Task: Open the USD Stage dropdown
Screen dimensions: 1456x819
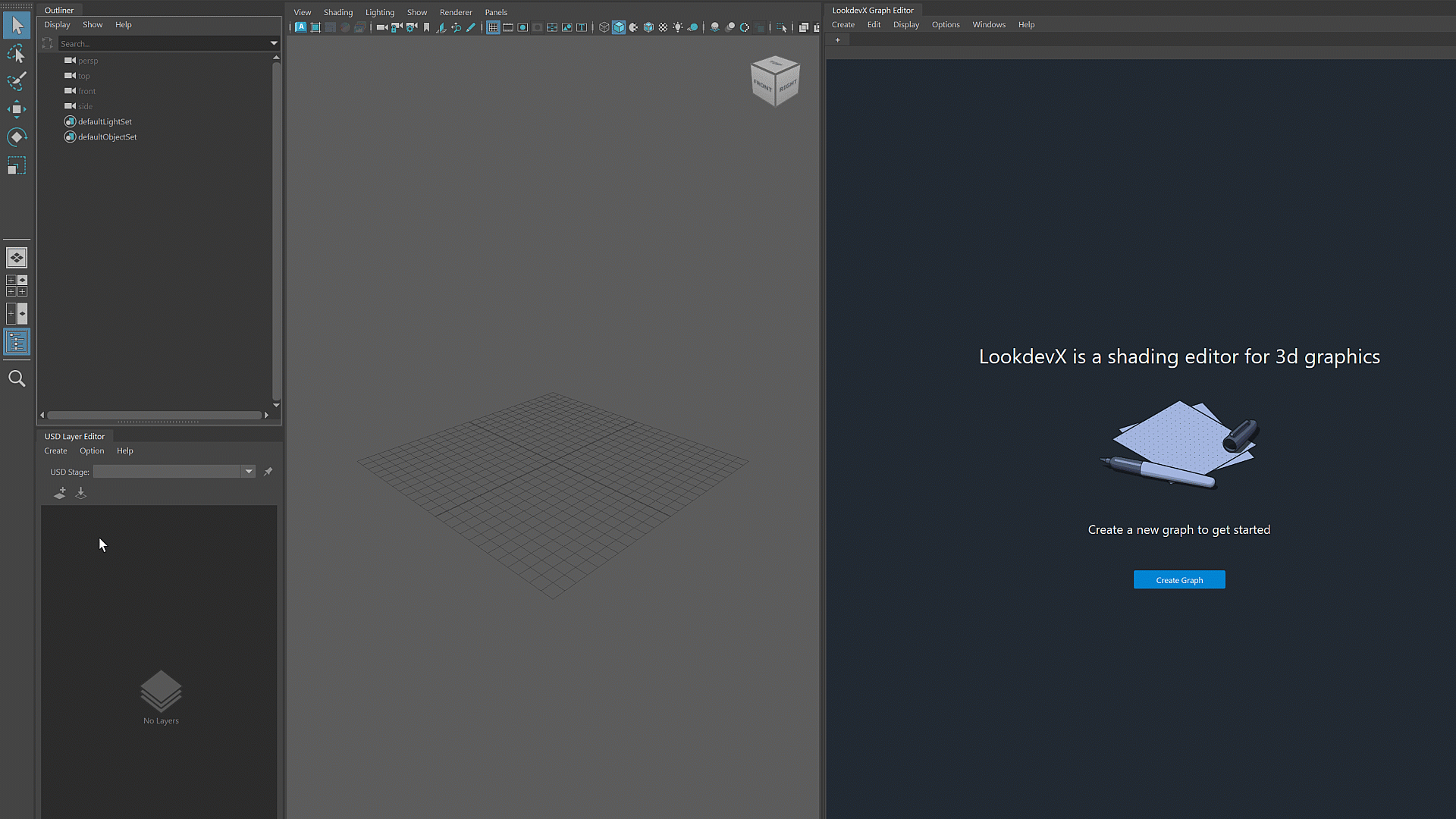Action: [x=248, y=472]
